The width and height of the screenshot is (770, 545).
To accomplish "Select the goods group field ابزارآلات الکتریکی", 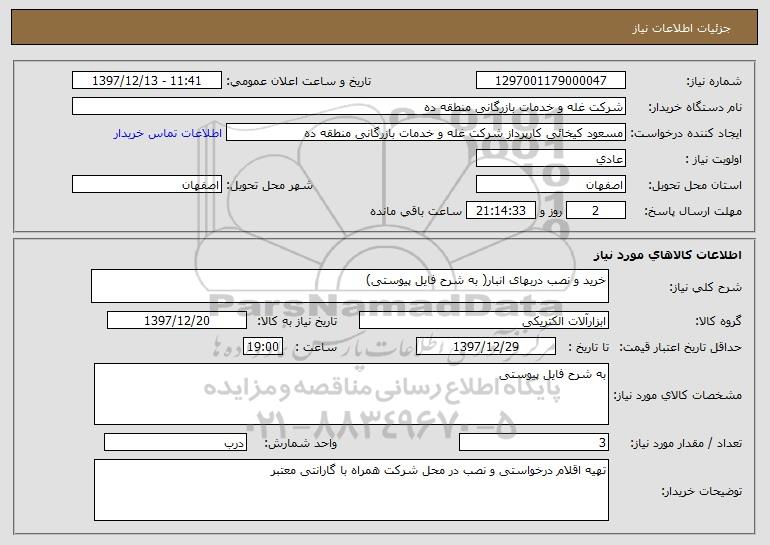I will (484, 321).
